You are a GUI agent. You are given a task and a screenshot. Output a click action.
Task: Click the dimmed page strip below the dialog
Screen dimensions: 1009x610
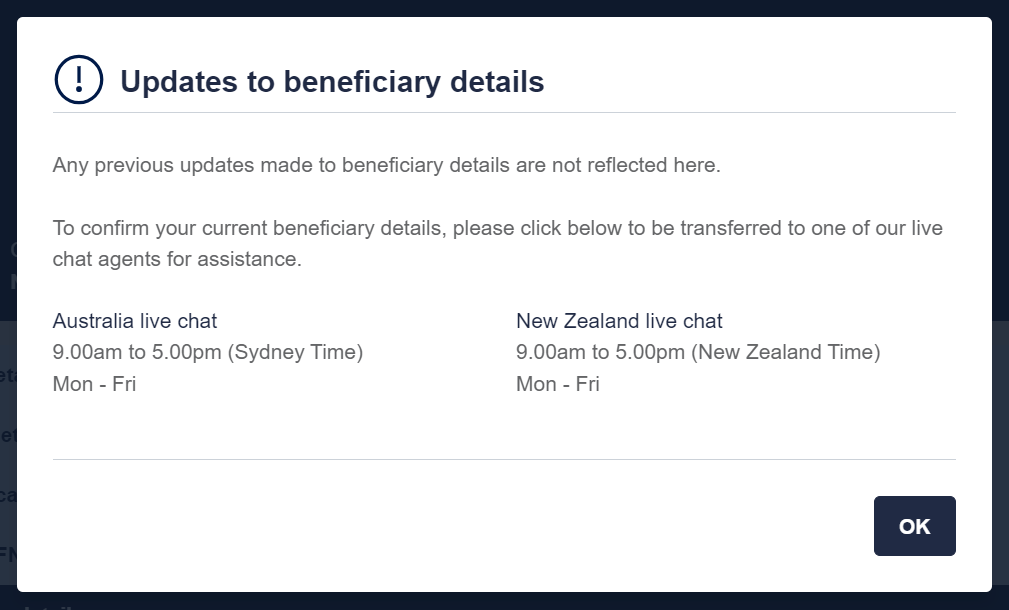pos(504,601)
